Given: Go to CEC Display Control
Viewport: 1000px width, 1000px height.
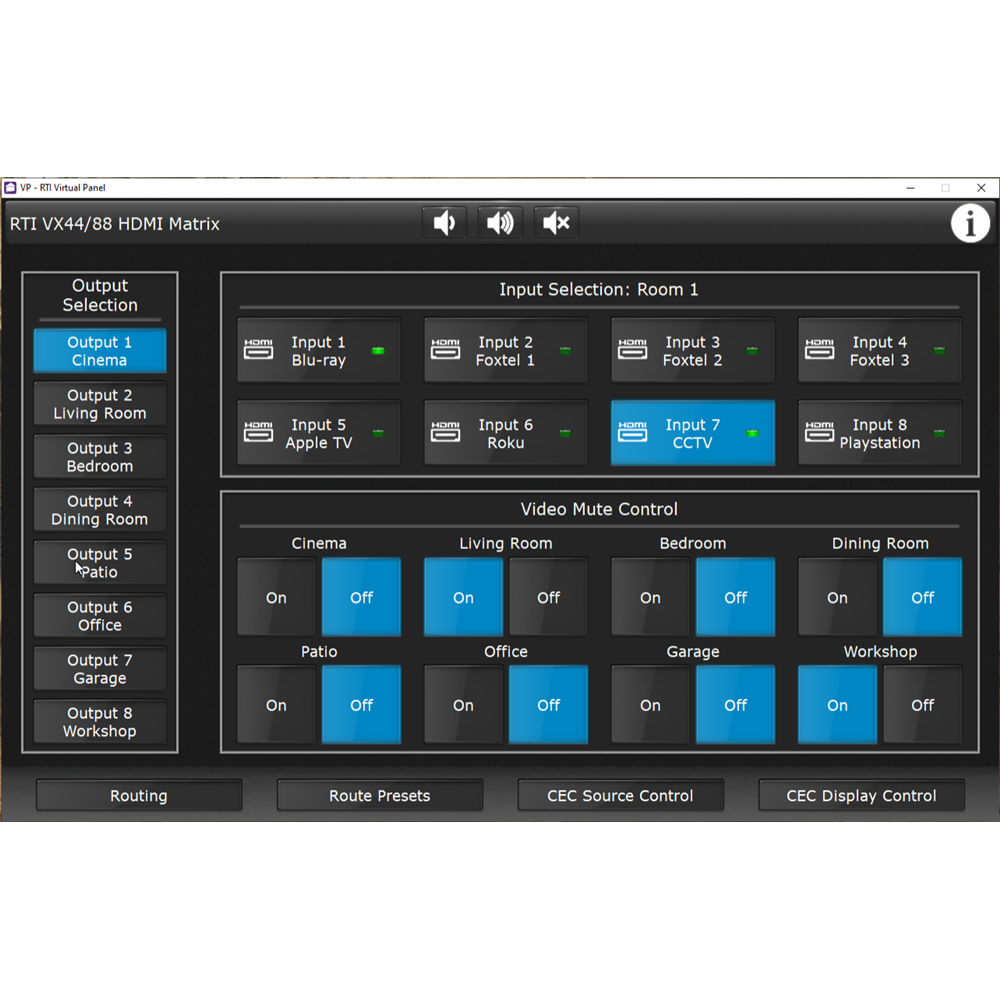Looking at the screenshot, I should [861, 796].
